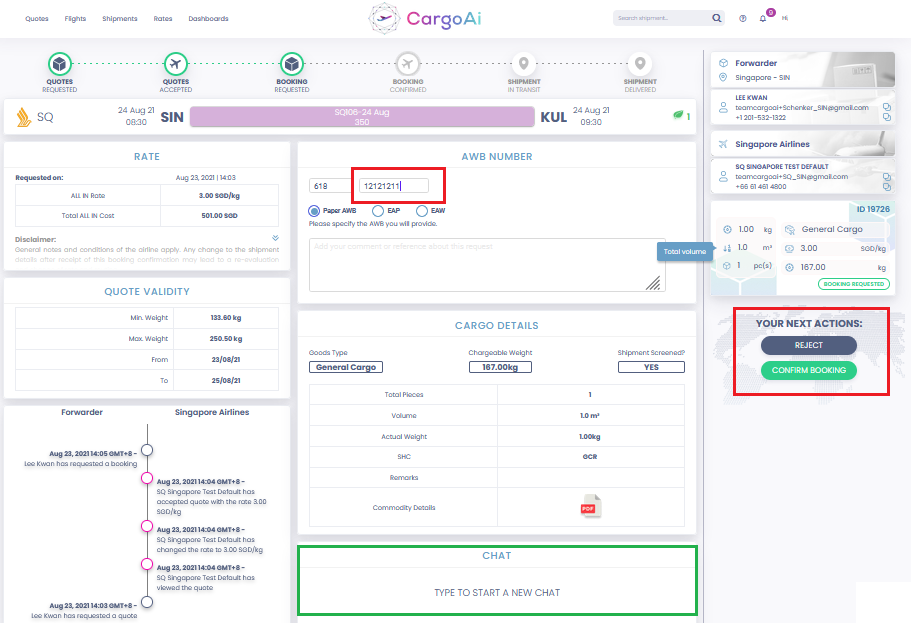The width and height of the screenshot is (911, 623).
Task: Click the Singapore - SIN location icon
Action: 723,77
